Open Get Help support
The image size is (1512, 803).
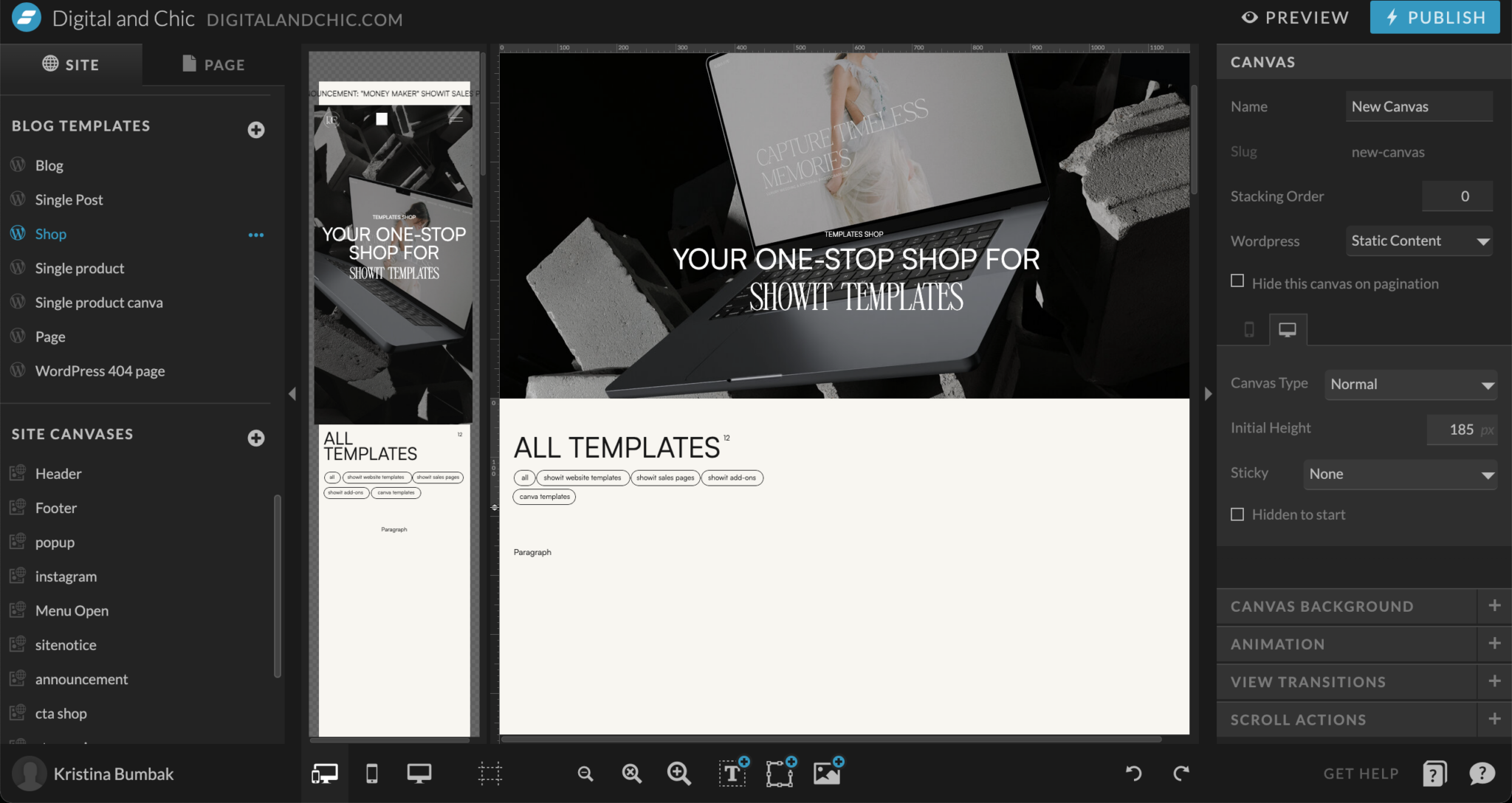pyautogui.click(x=1361, y=773)
